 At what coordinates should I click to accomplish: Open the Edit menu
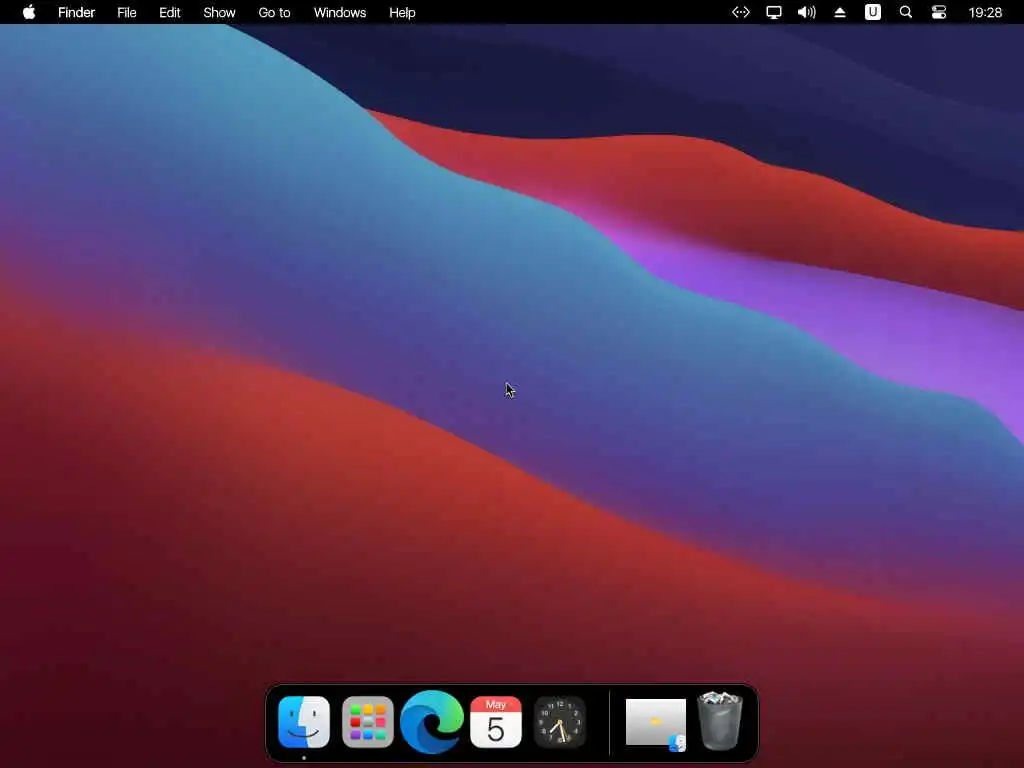[x=170, y=12]
